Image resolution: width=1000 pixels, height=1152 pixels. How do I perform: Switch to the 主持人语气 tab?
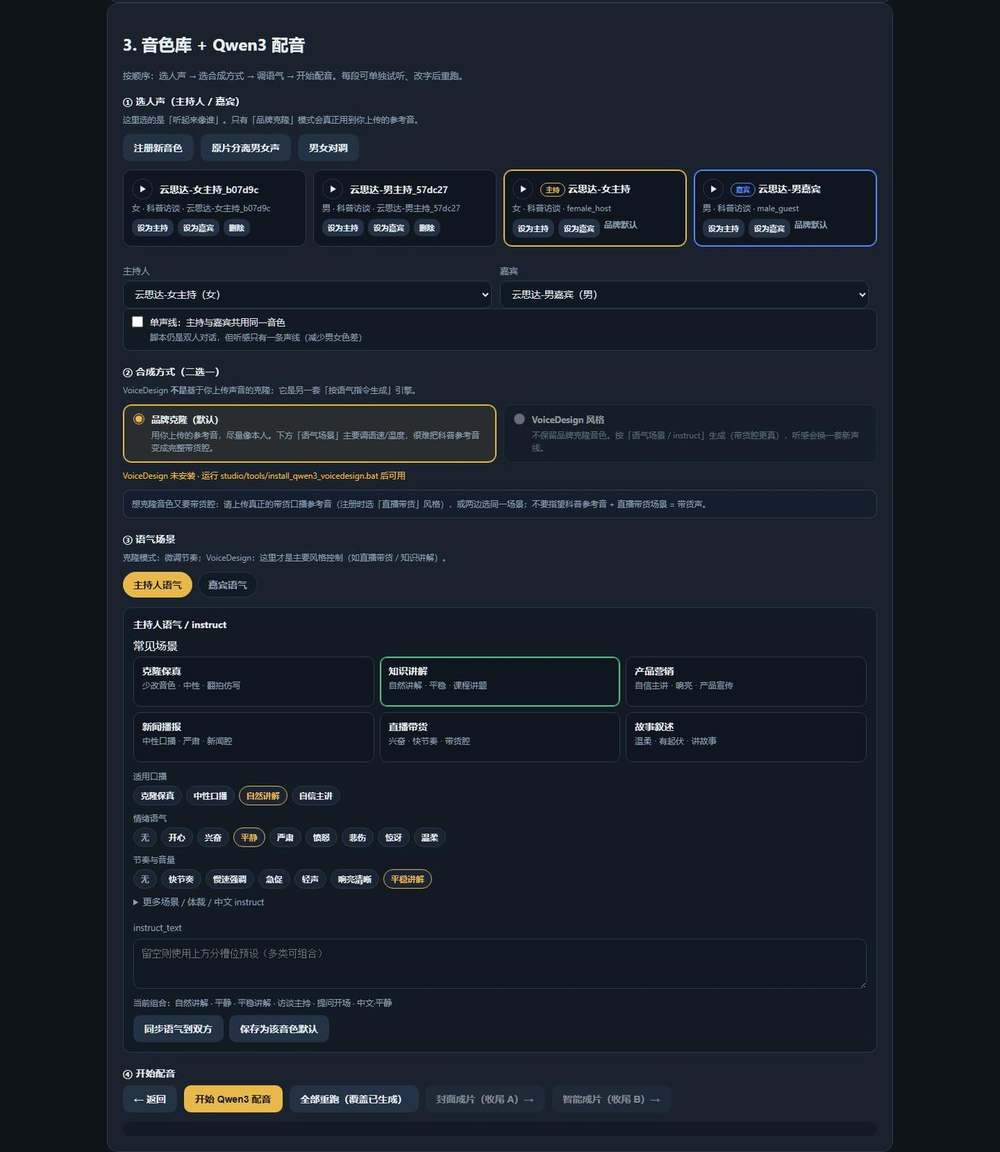(157, 585)
